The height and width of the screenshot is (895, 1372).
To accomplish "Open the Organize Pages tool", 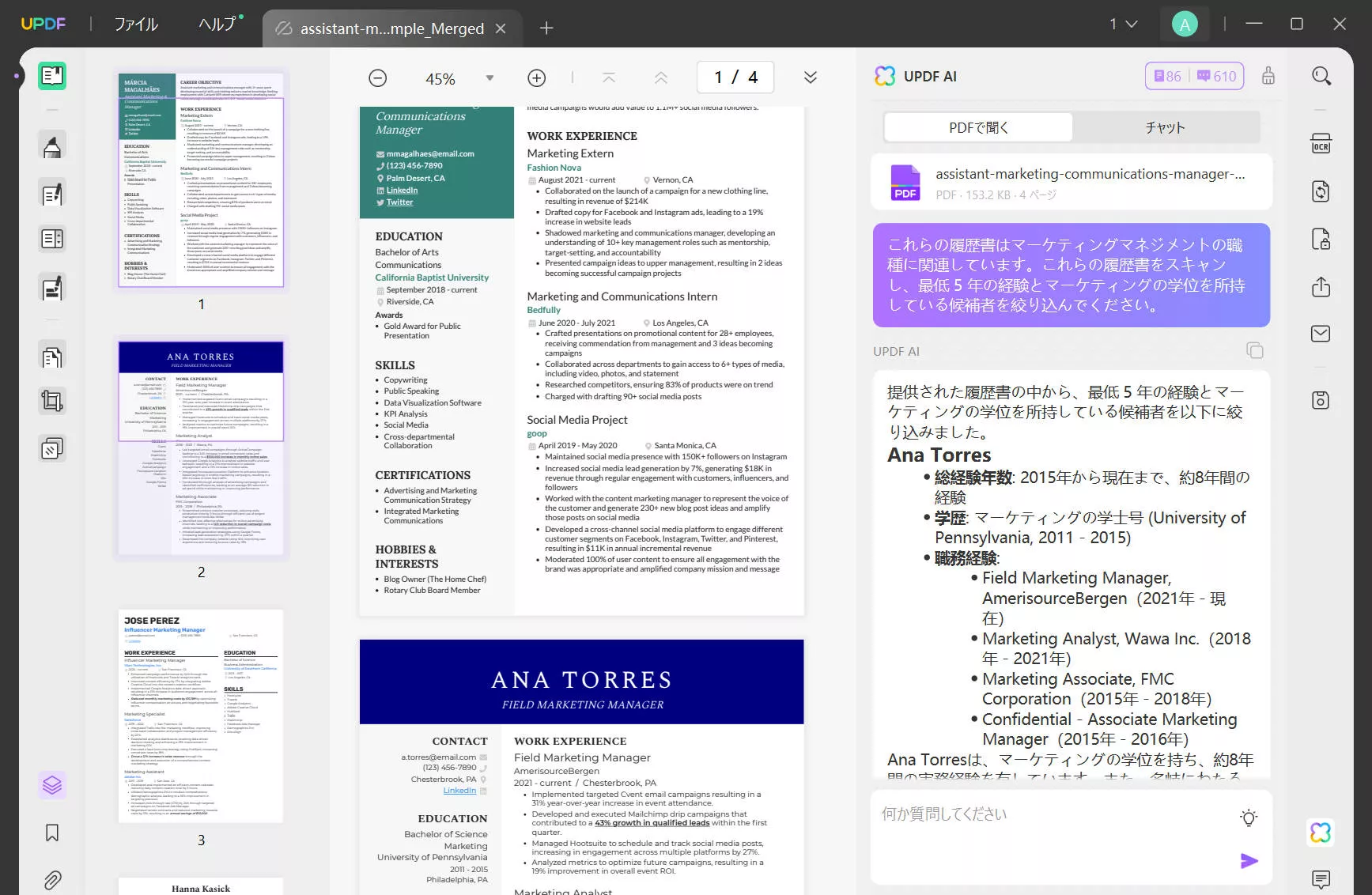I will pos(52,357).
